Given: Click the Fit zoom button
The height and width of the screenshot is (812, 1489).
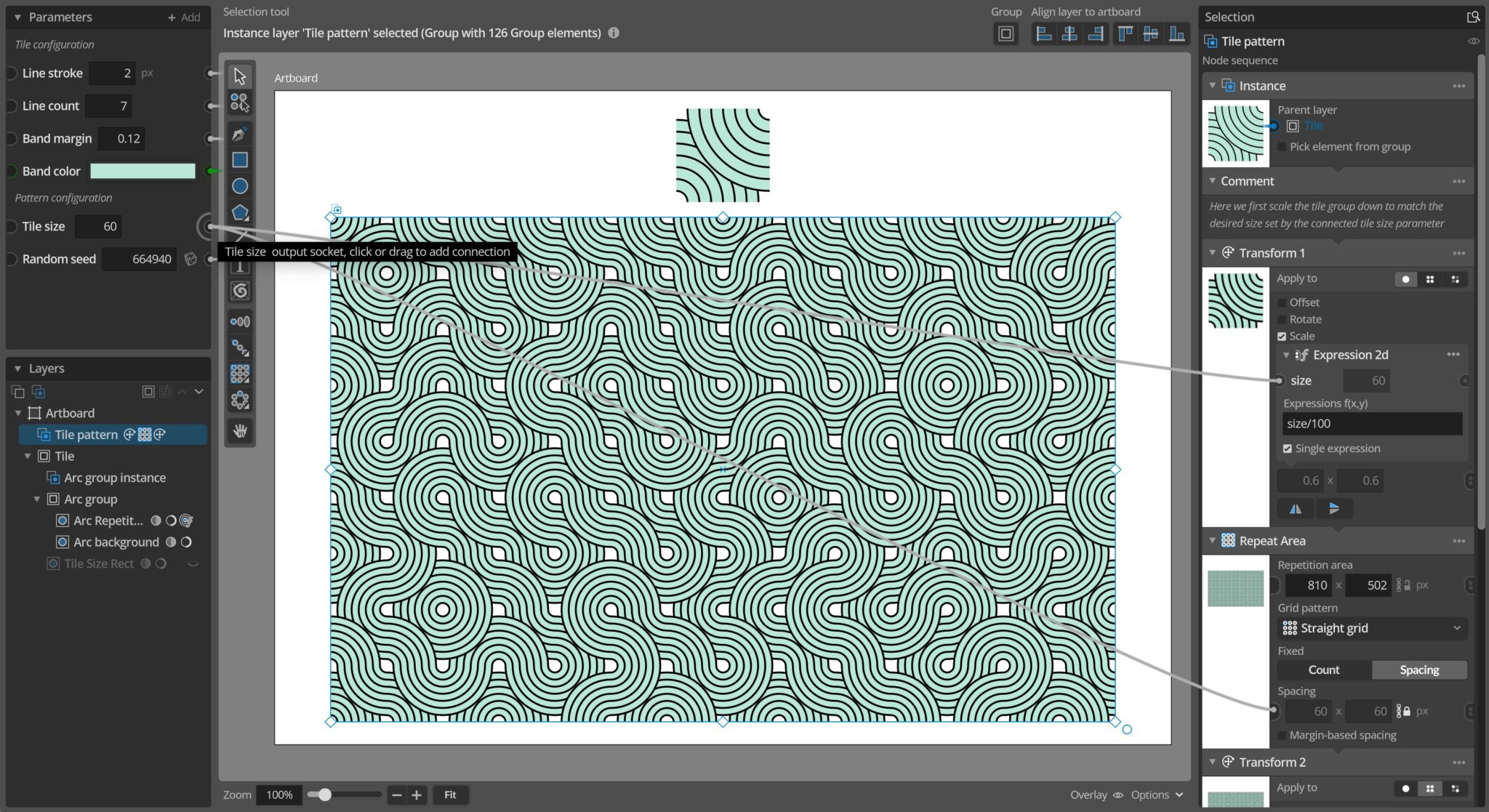Looking at the screenshot, I should pos(451,795).
